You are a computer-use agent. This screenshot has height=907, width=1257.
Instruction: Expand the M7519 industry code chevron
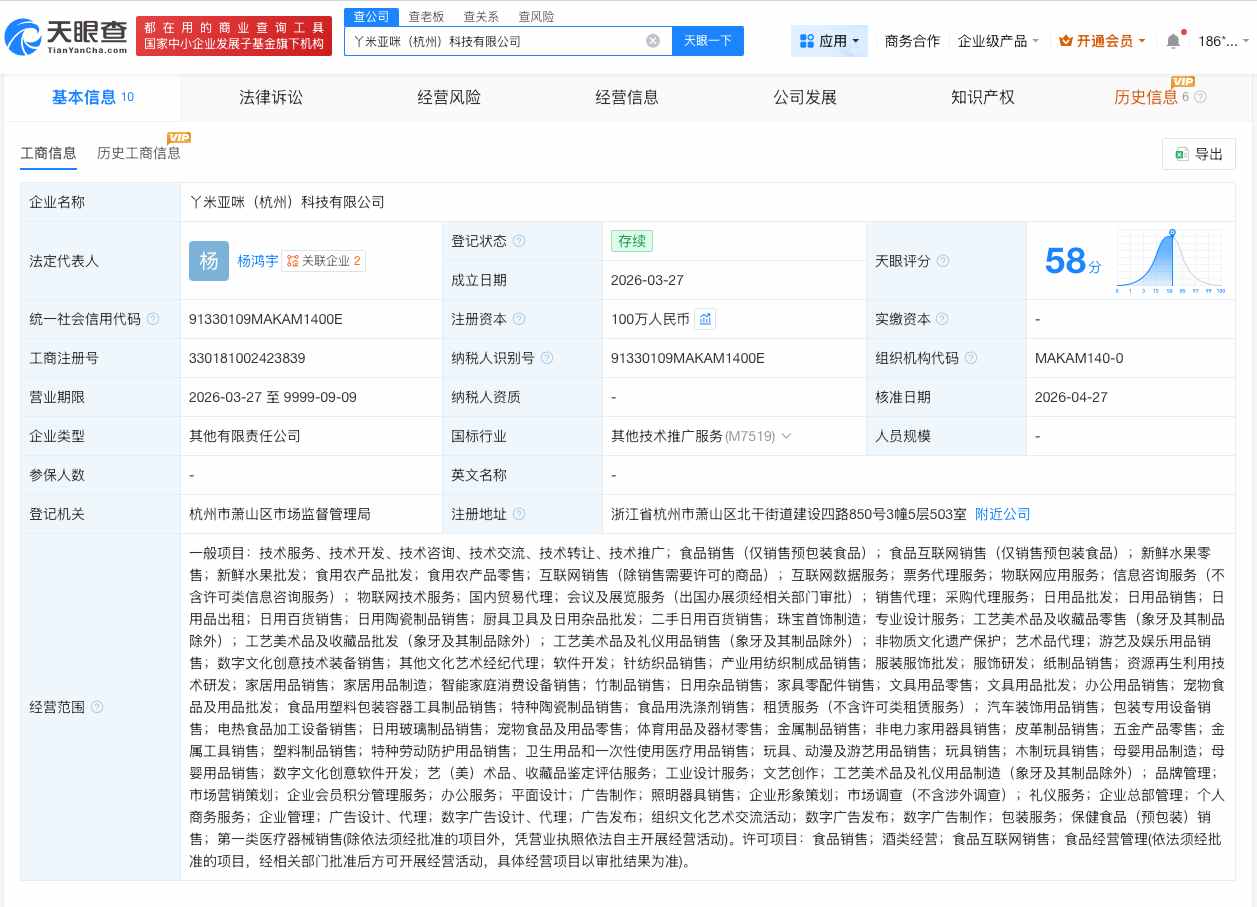click(786, 436)
